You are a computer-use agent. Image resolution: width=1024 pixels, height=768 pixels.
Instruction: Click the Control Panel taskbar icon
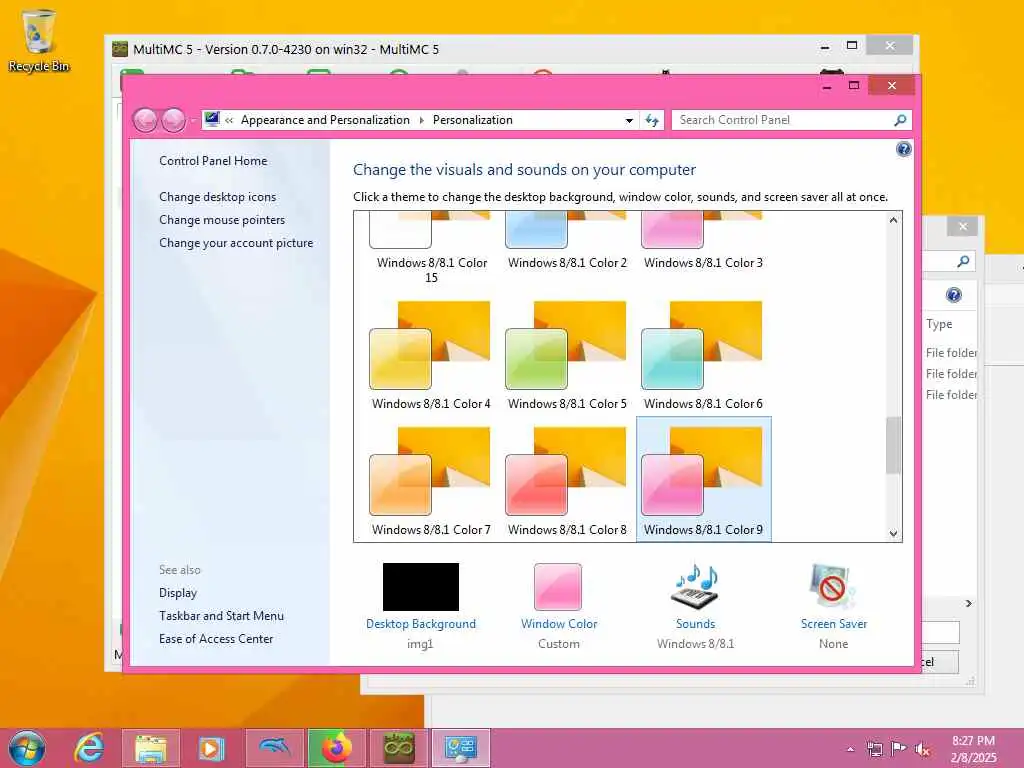[x=460, y=748]
